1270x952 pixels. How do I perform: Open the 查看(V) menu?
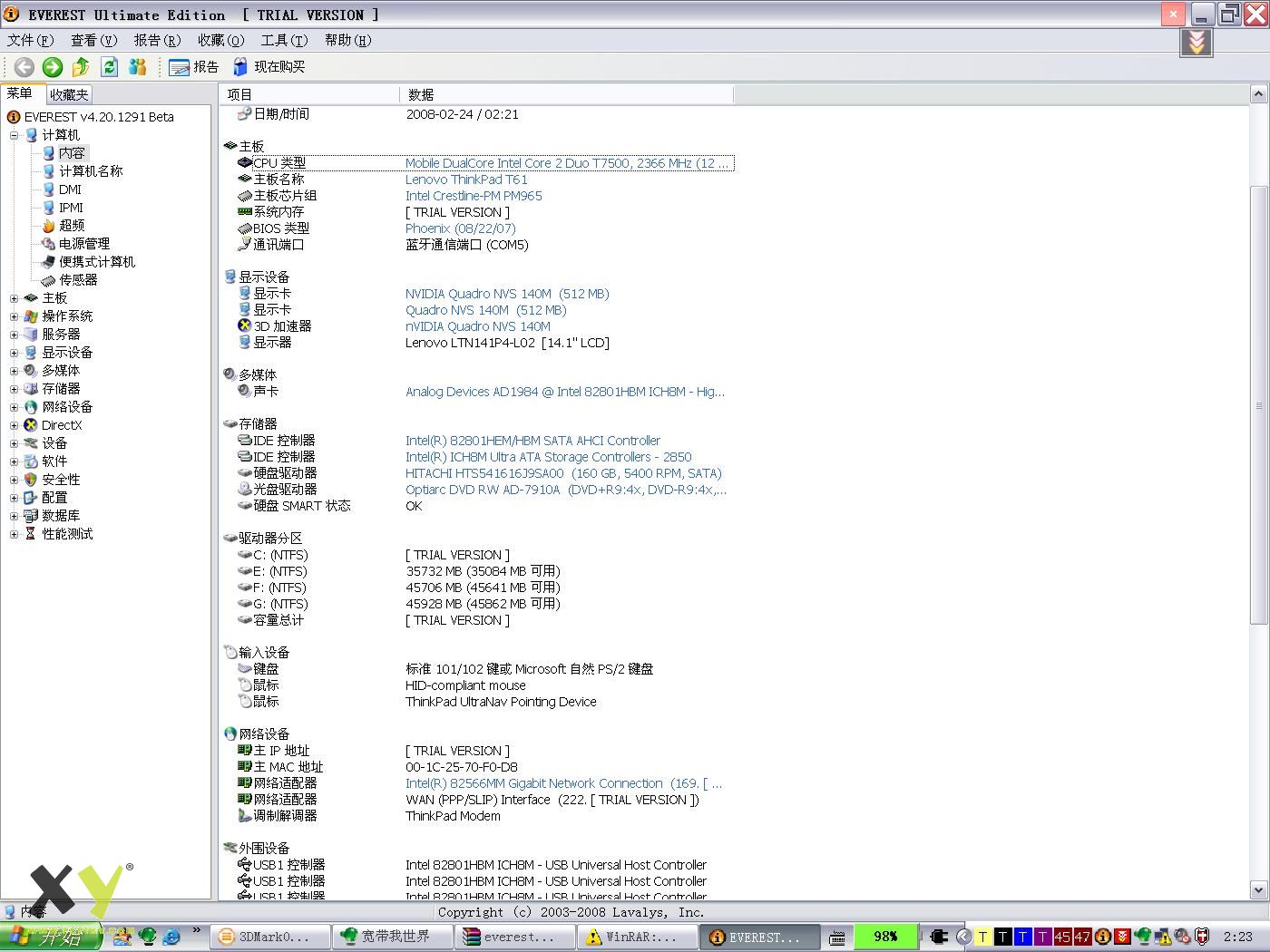coord(93,40)
